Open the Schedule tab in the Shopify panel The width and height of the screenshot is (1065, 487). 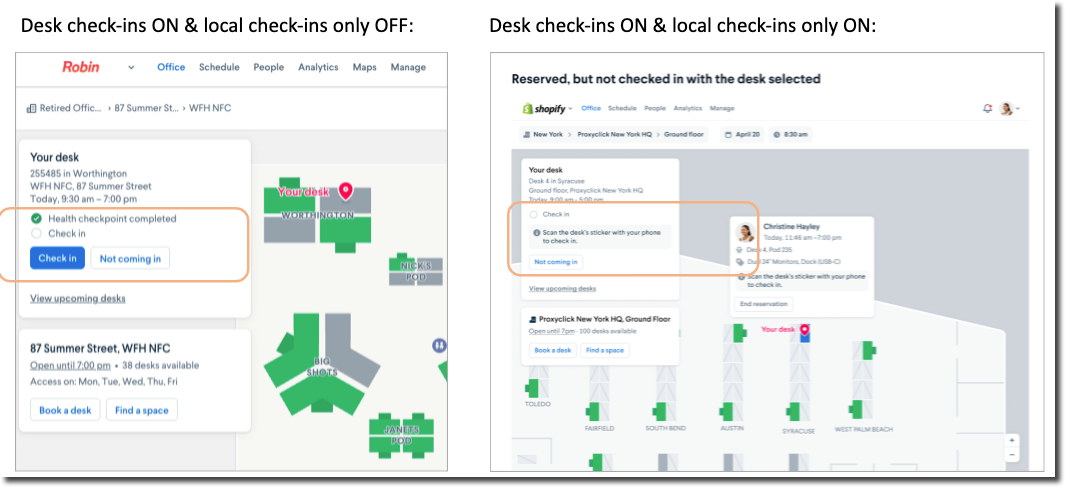point(622,108)
